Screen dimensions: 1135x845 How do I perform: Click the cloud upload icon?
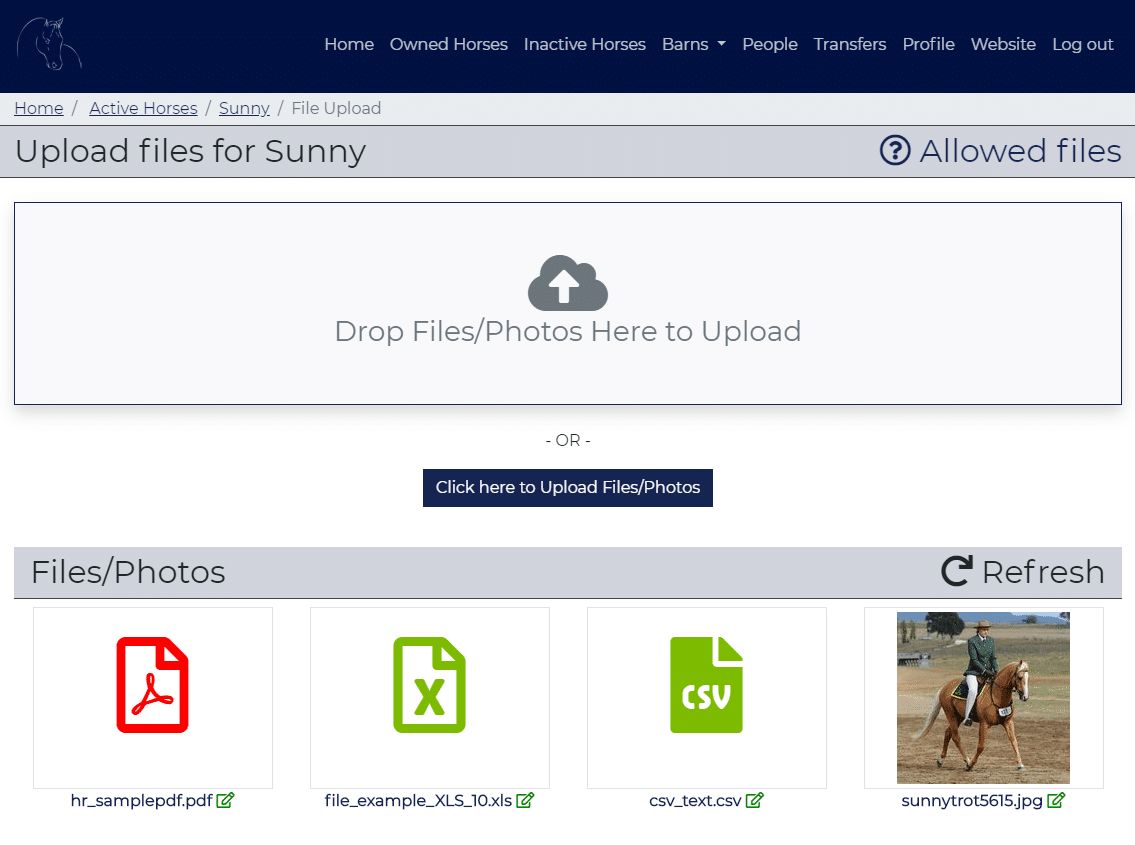(567, 283)
